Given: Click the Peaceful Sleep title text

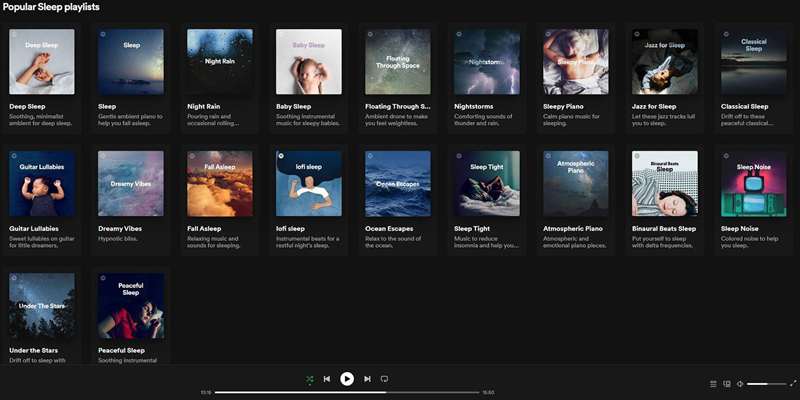Looking at the screenshot, I should click(x=121, y=351).
